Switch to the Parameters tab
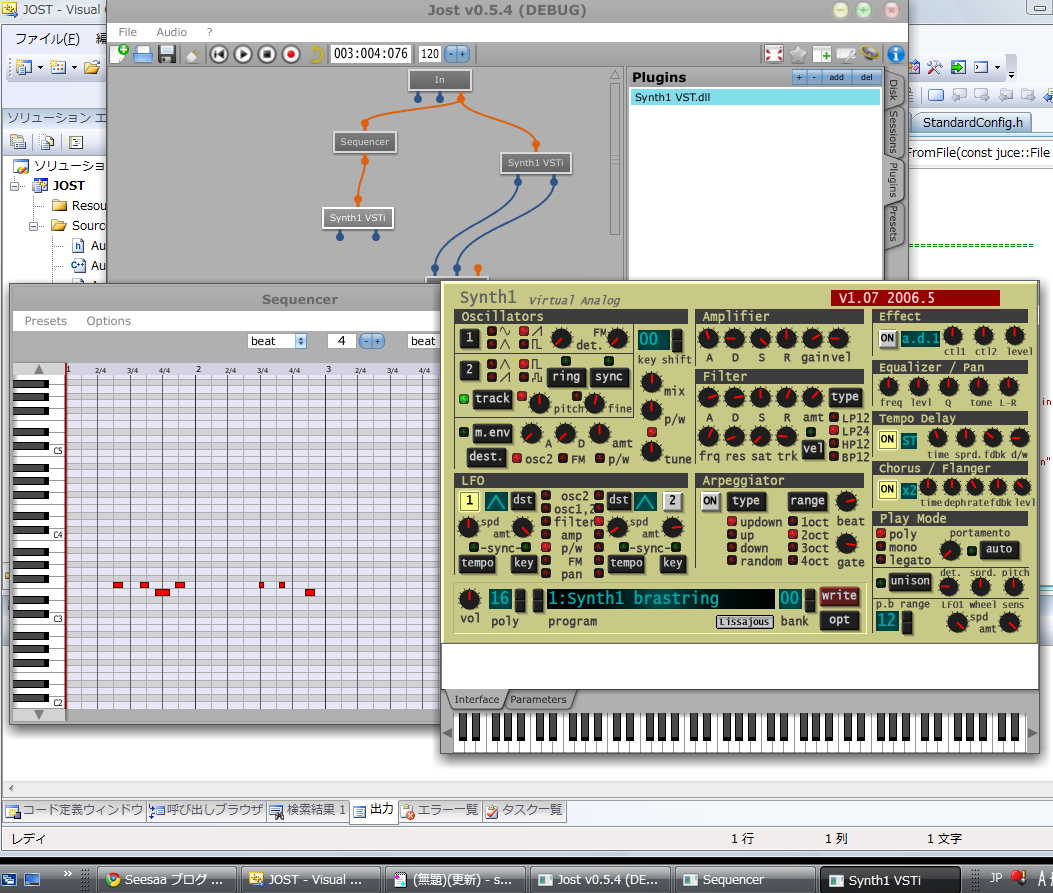The image size is (1053, 893). tap(538, 700)
